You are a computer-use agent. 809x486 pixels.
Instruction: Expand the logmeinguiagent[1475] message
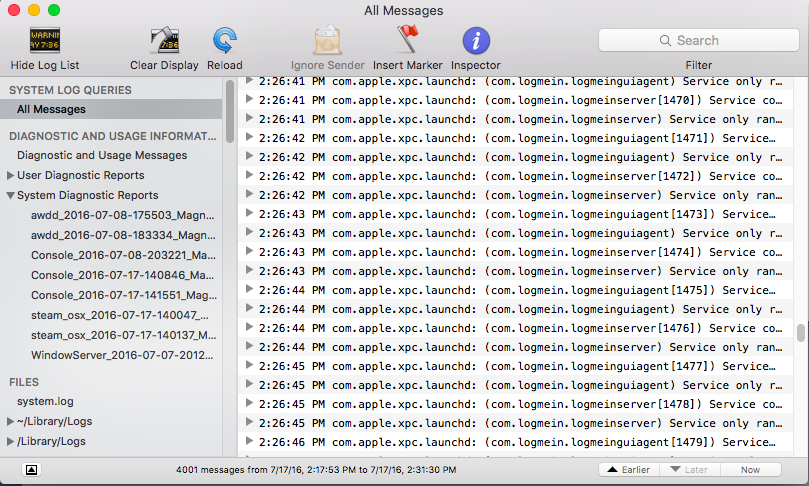[x=249, y=289]
